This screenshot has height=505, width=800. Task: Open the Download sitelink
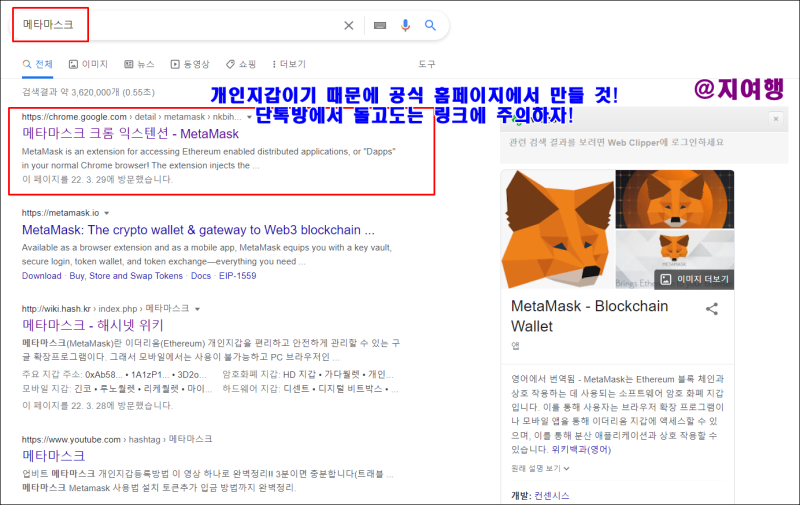tap(41, 276)
